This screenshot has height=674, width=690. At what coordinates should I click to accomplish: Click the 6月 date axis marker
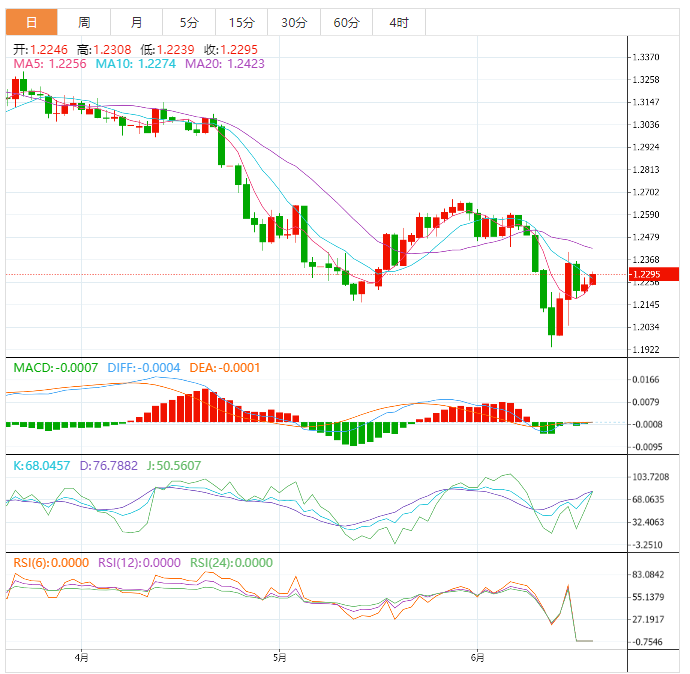(477, 658)
